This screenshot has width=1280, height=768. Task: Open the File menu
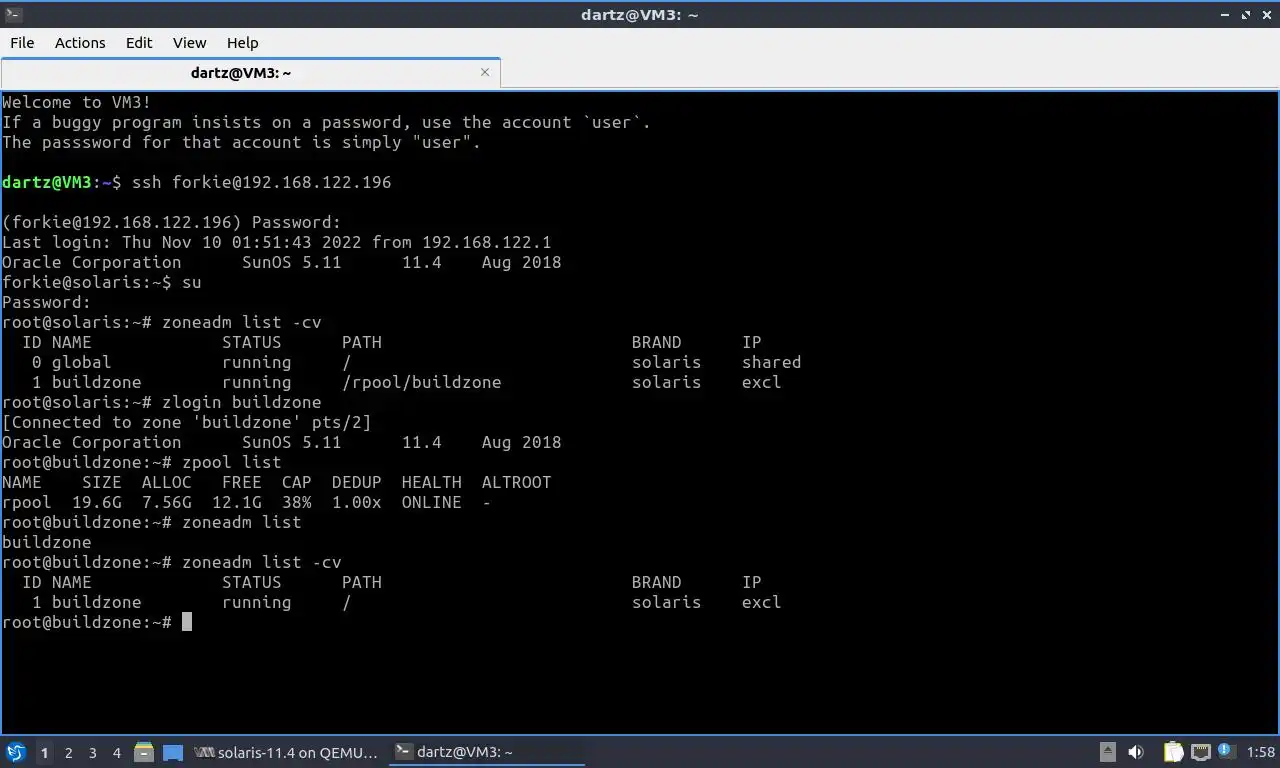point(22,42)
